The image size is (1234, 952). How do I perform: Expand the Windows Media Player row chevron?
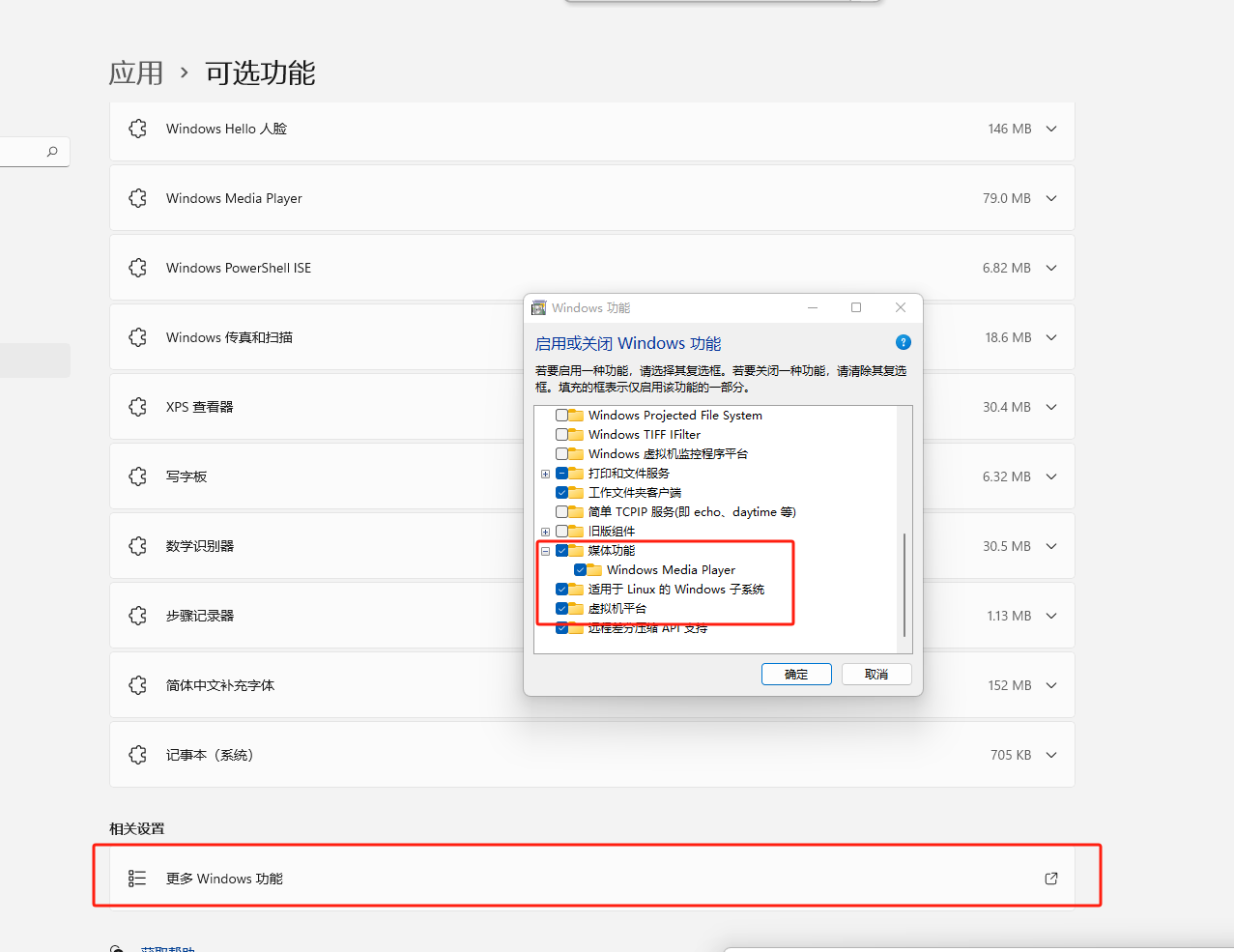click(x=1051, y=198)
